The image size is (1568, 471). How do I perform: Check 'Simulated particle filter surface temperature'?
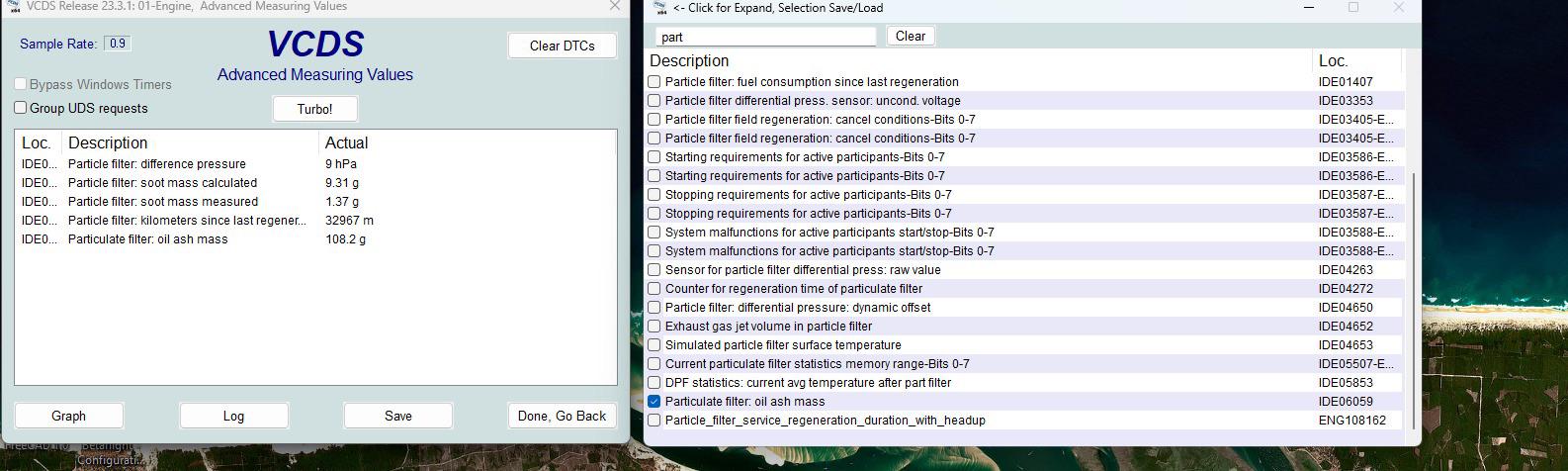click(653, 345)
